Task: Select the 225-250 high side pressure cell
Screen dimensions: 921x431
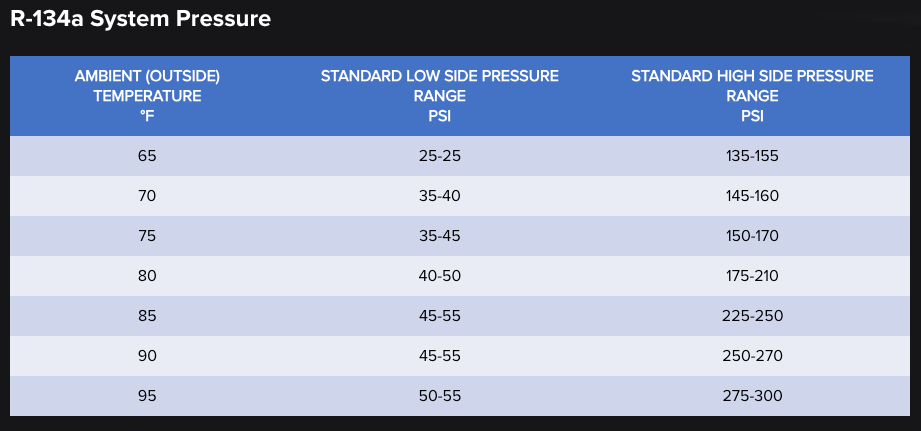Action: click(752, 316)
